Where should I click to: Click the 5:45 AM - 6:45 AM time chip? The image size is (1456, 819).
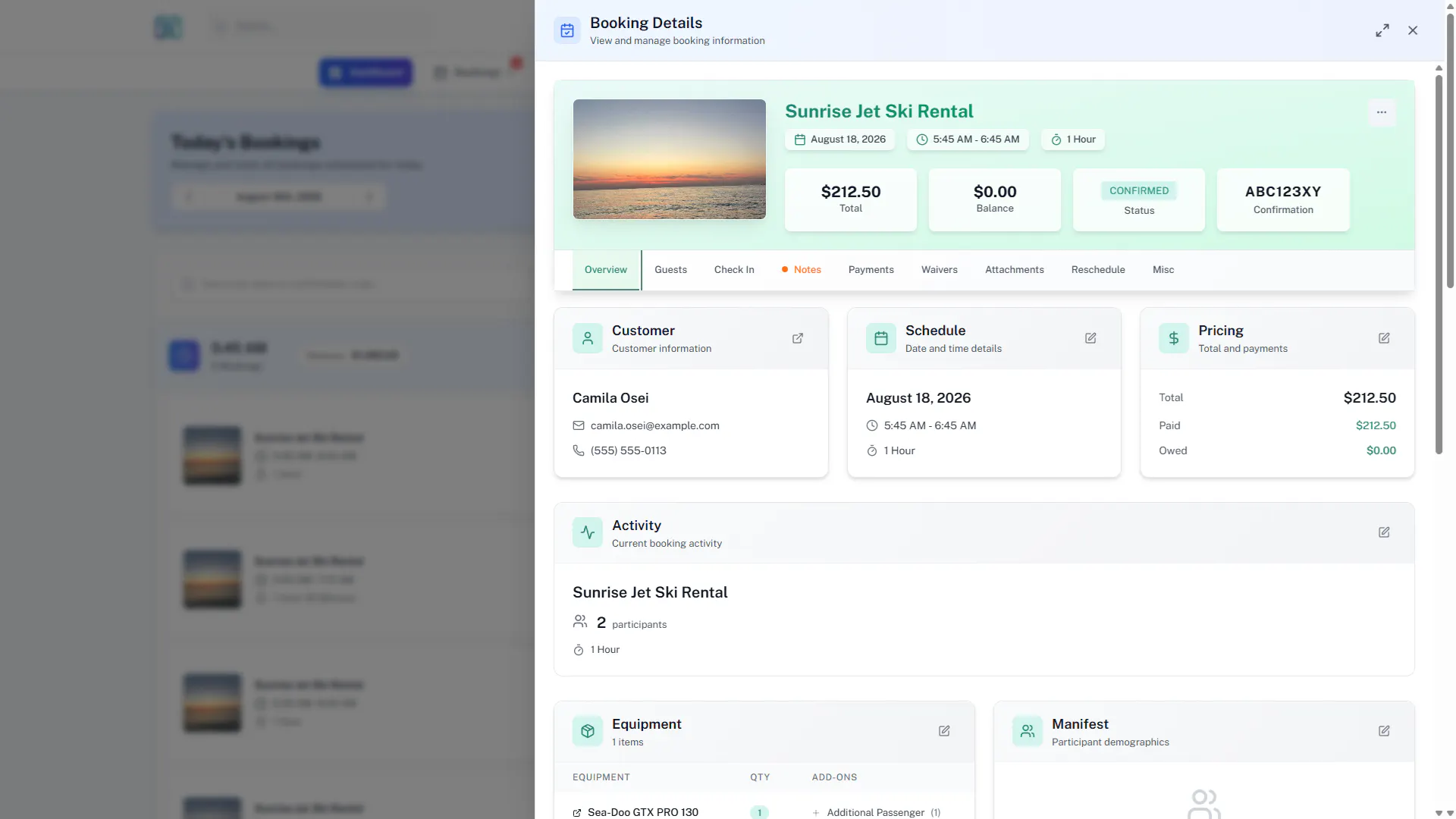(x=968, y=140)
